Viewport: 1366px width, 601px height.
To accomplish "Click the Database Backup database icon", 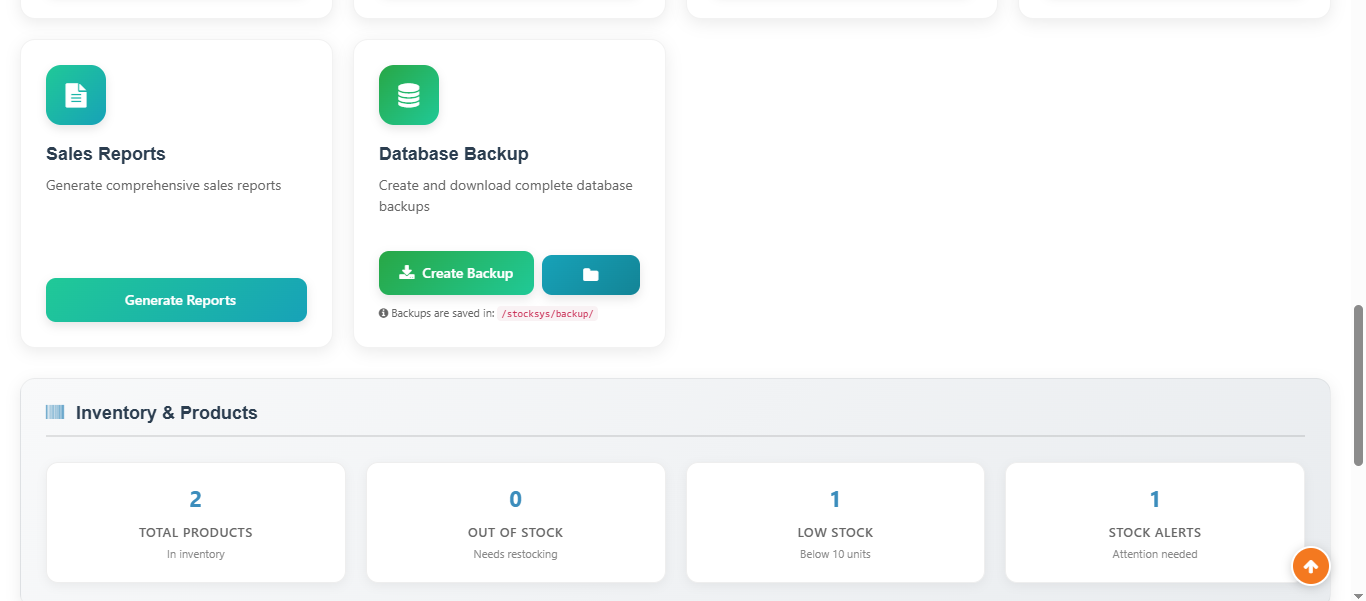I will point(408,95).
